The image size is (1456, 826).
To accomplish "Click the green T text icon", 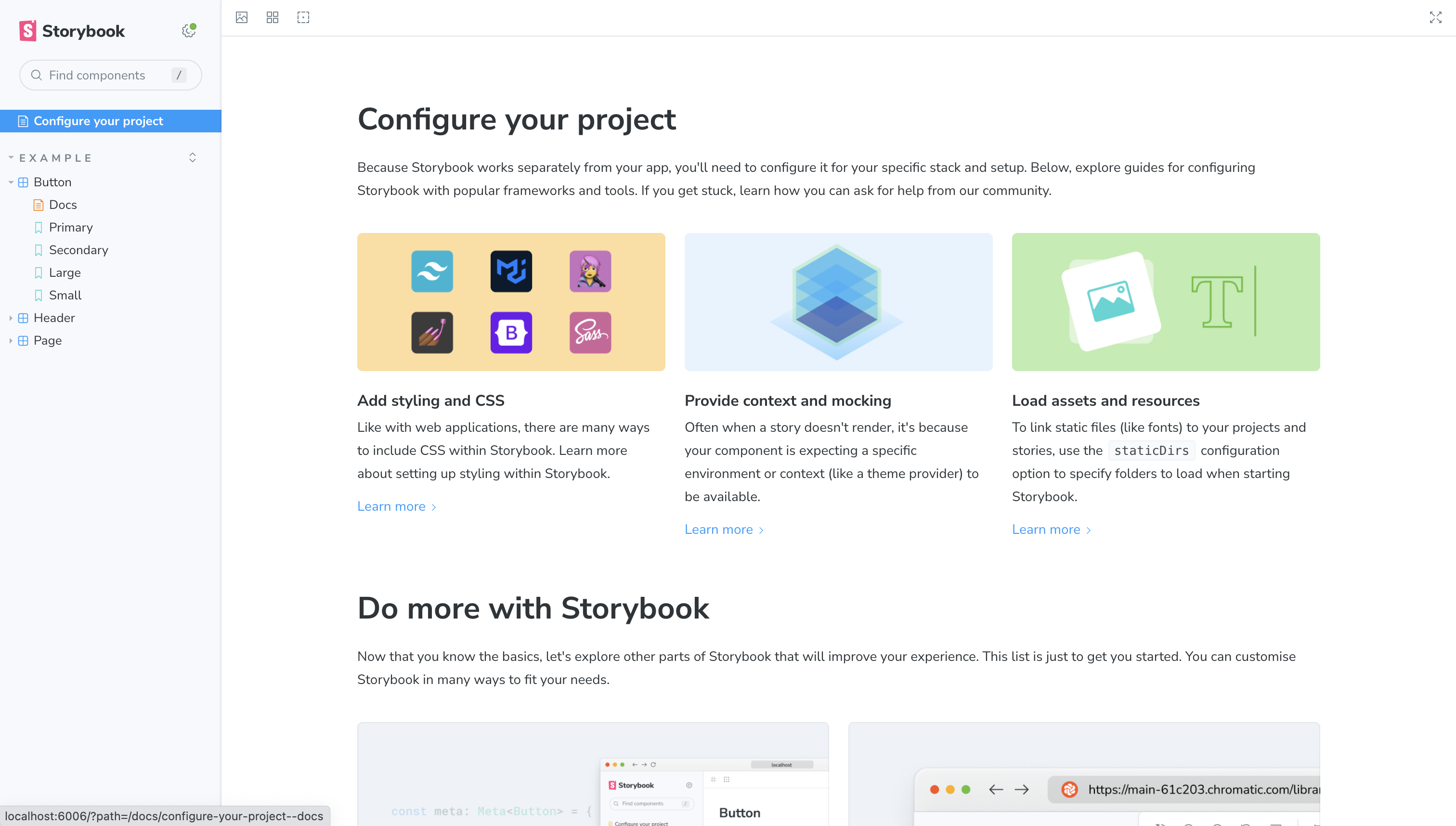I will click(x=1218, y=302).
